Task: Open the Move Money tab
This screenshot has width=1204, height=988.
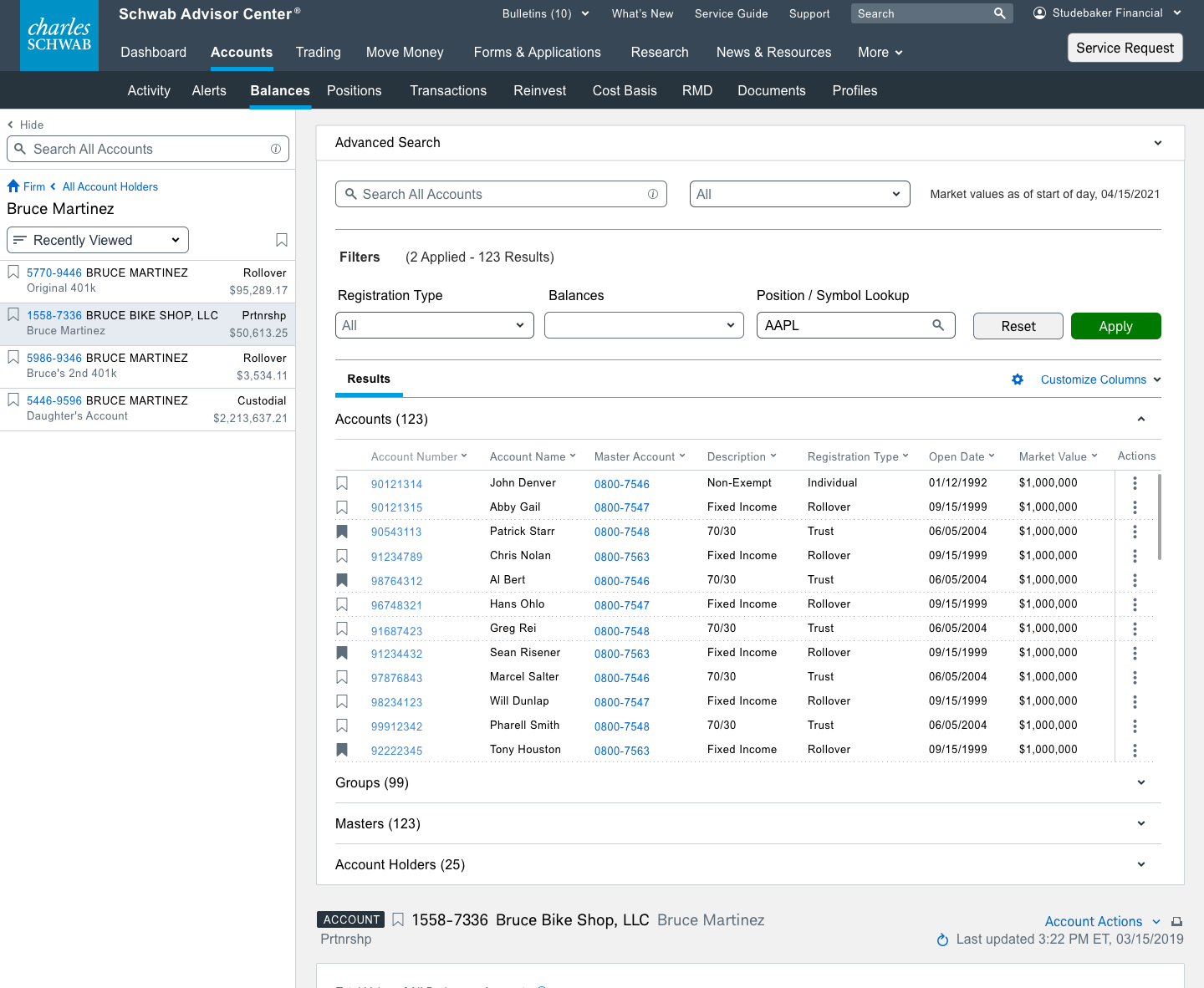Action: [x=405, y=52]
